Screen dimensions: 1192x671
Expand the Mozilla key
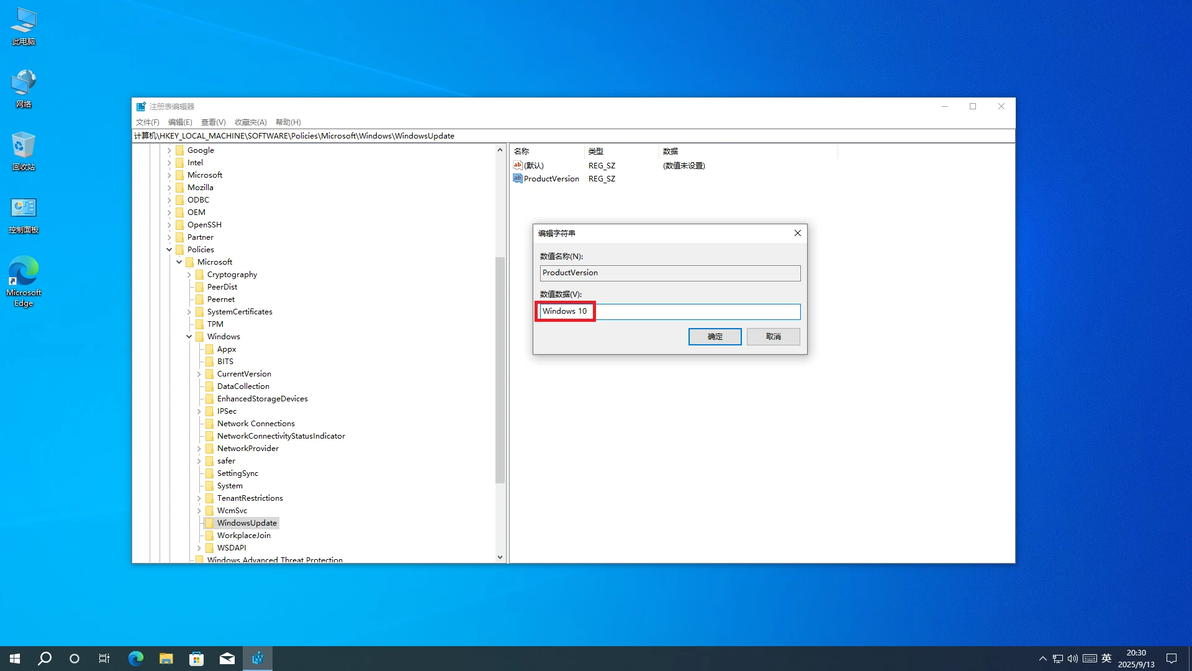click(169, 188)
